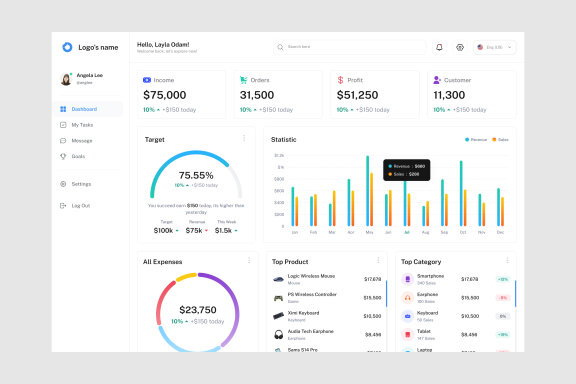576x384 pixels.
Task: Click the Ximi Keyboard product image
Action: [x=278, y=316]
